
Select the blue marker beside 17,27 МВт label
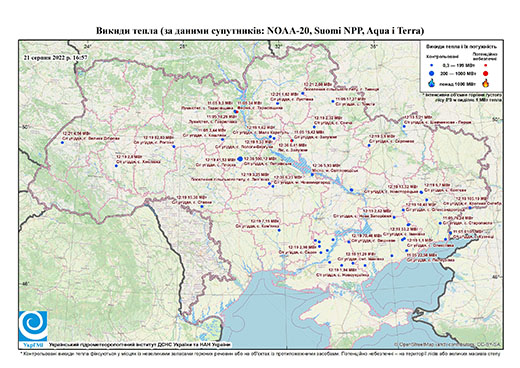(333, 101)
